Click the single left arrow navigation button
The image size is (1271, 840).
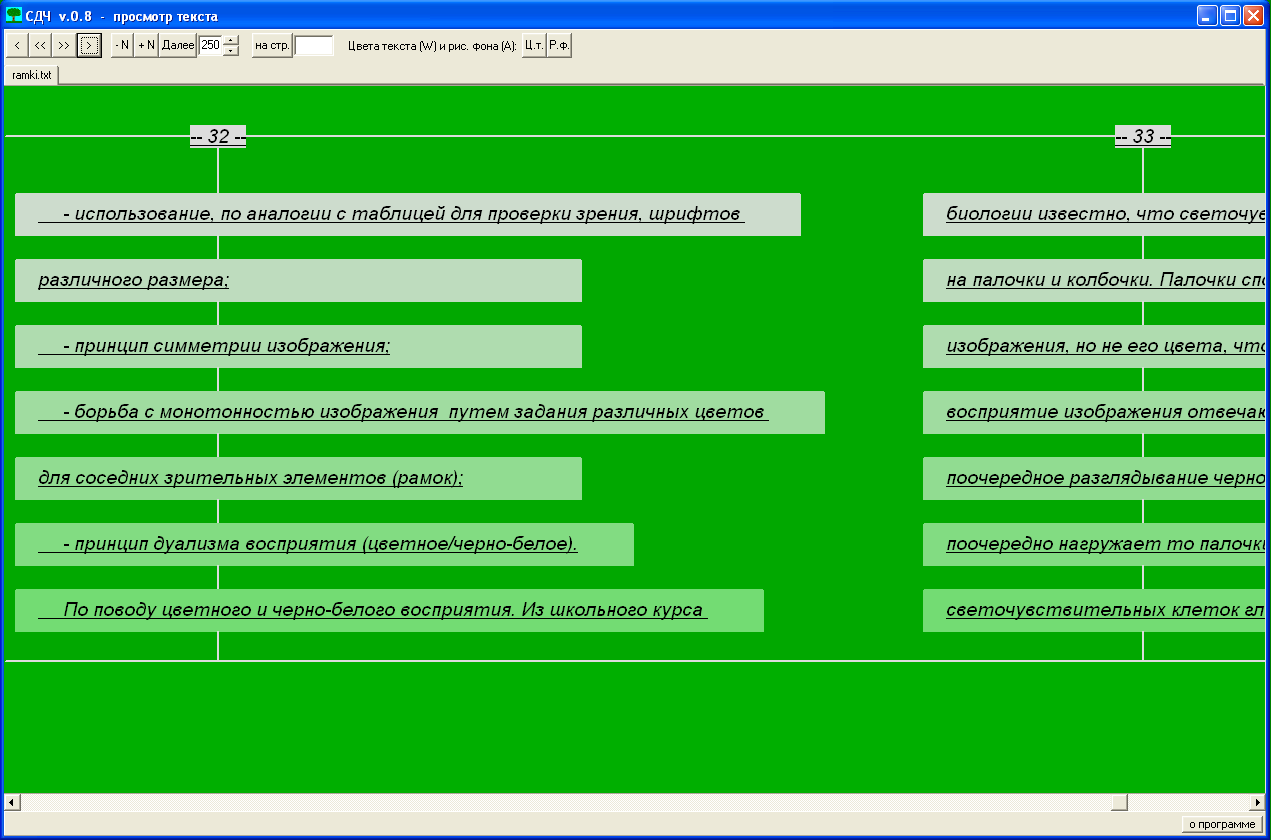tap(17, 45)
